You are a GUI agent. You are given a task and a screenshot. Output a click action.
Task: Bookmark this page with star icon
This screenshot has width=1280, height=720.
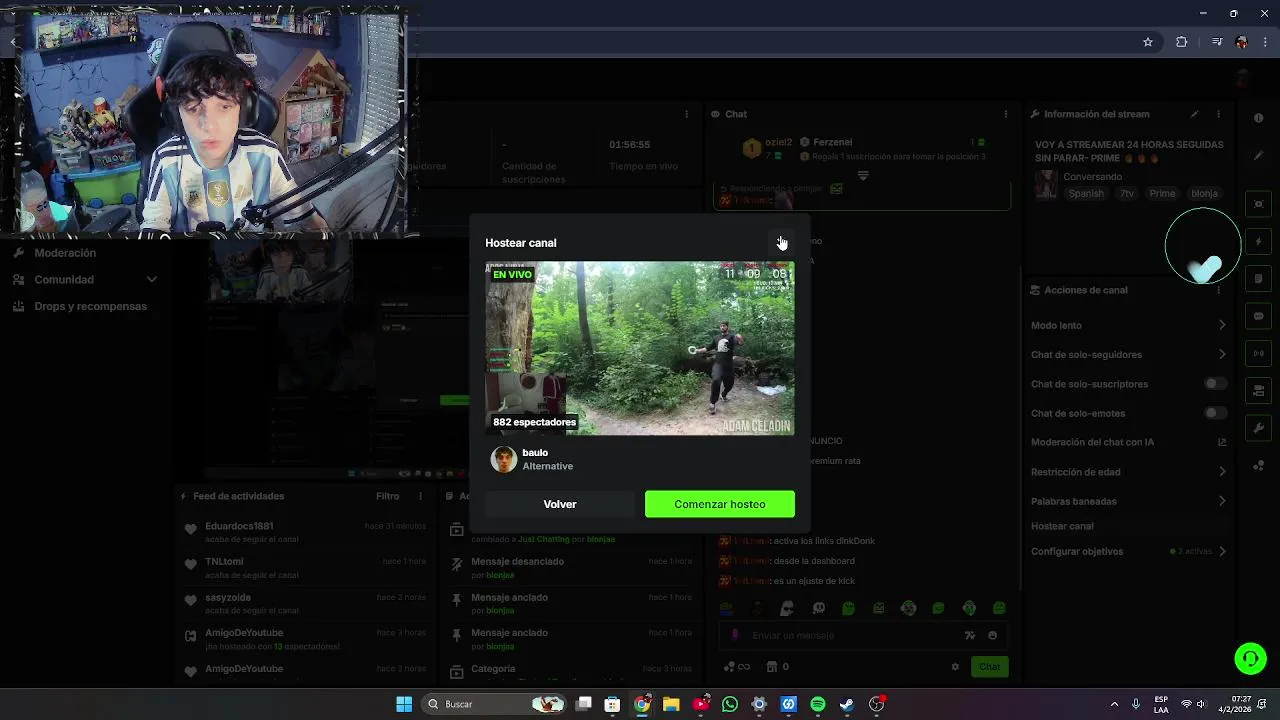(x=1148, y=42)
